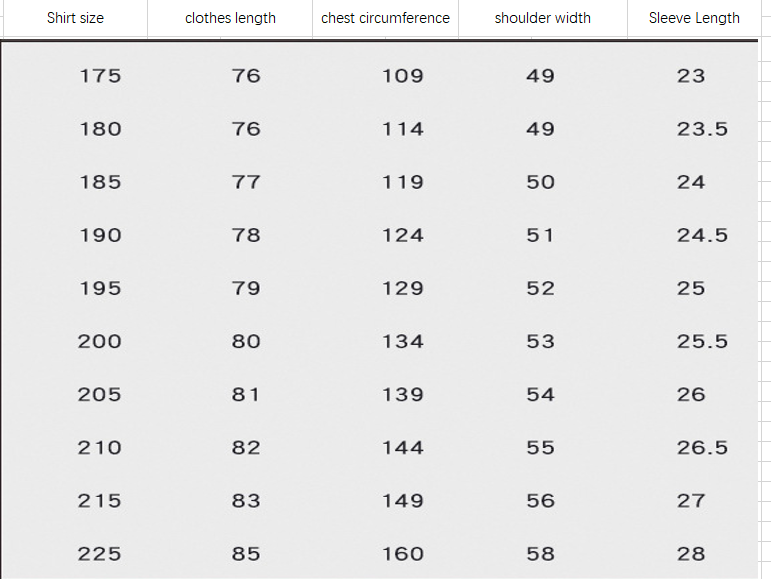
Task: Click clothes length value 85
Action: (246, 554)
